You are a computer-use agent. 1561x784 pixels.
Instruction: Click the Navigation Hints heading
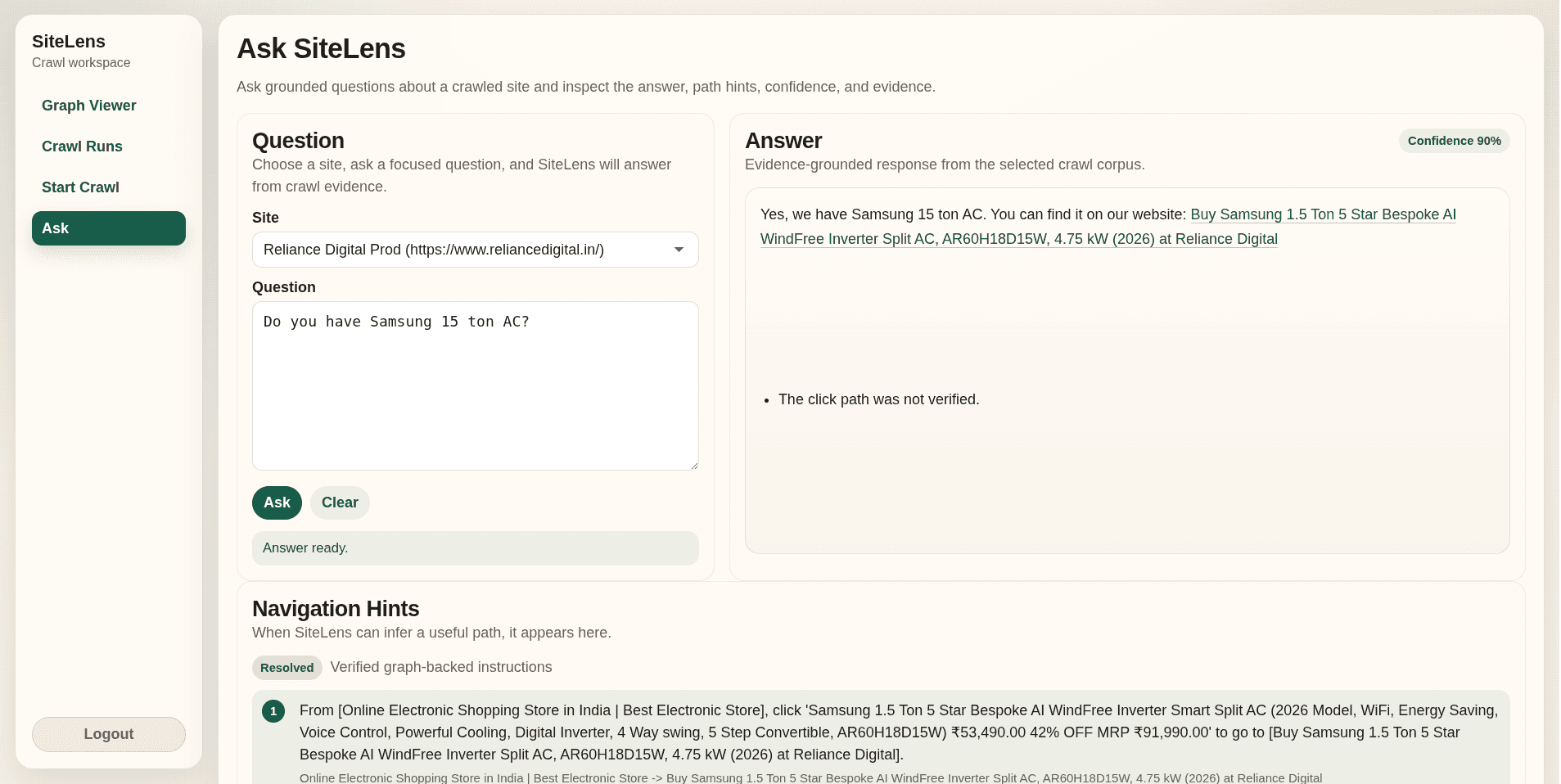click(336, 609)
